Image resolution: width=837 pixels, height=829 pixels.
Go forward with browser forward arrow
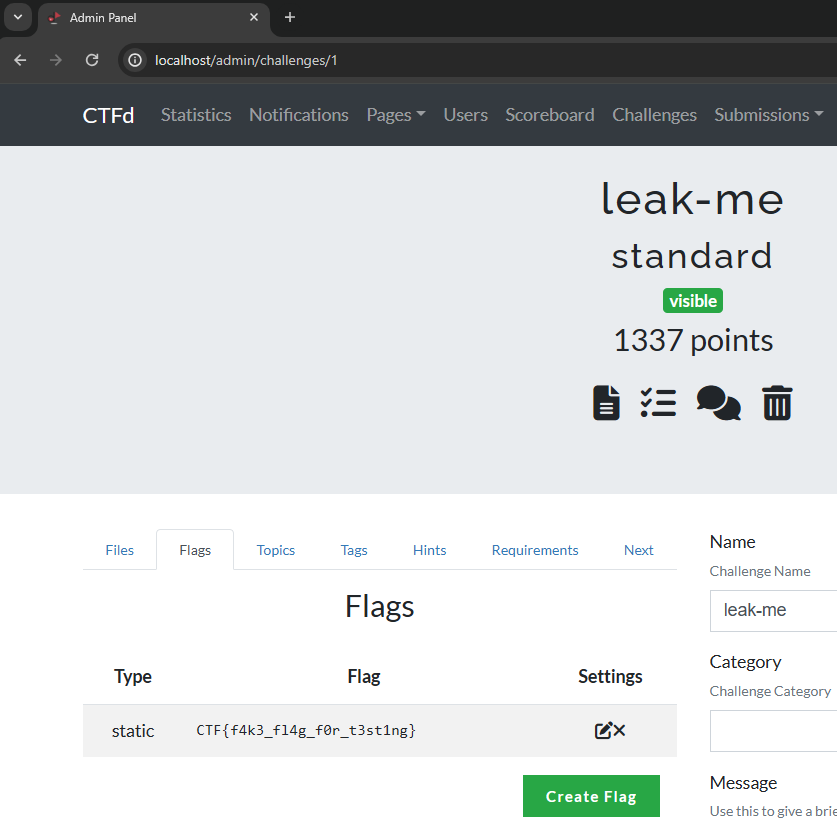coord(56,60)
